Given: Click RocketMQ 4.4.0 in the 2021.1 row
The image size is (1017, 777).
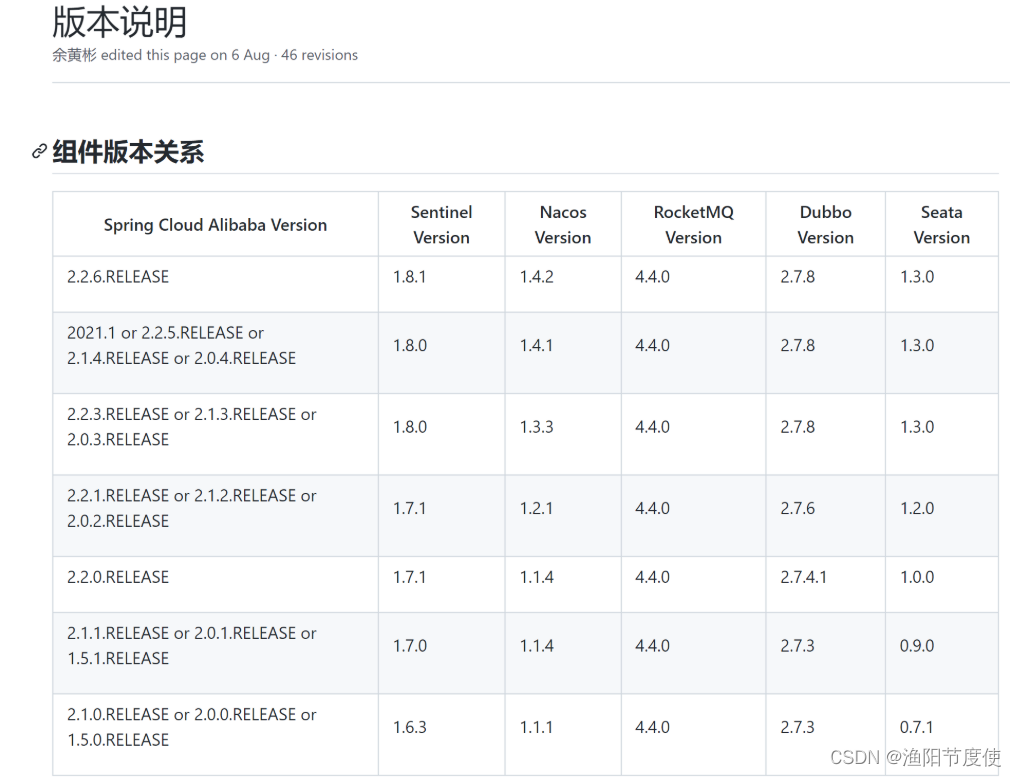Looking at the screenshot, I should pos(652,346).
